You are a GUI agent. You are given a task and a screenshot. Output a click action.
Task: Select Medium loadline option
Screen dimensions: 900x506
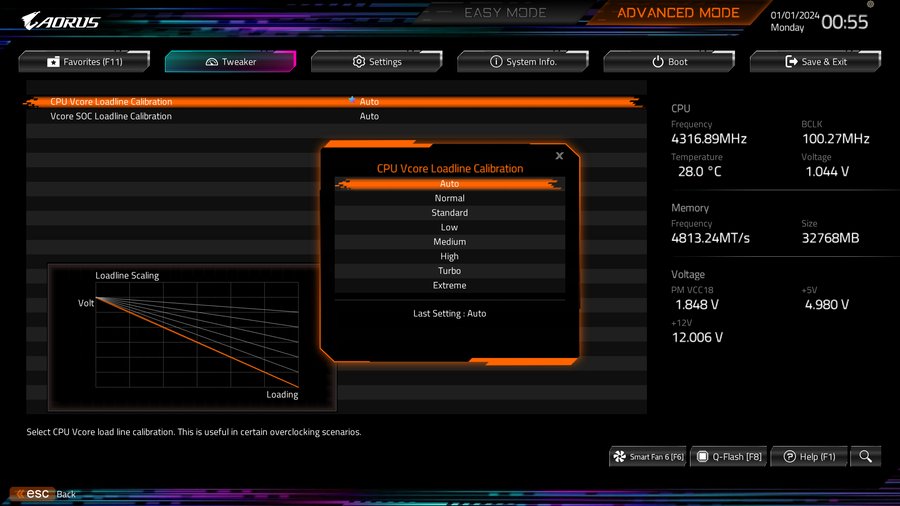coord(449,242)
